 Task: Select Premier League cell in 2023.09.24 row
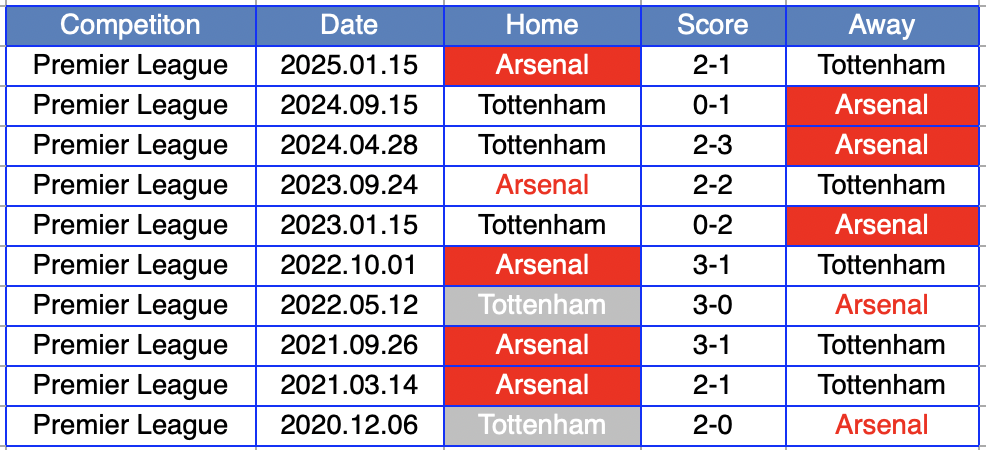click(x=130, y=185)
